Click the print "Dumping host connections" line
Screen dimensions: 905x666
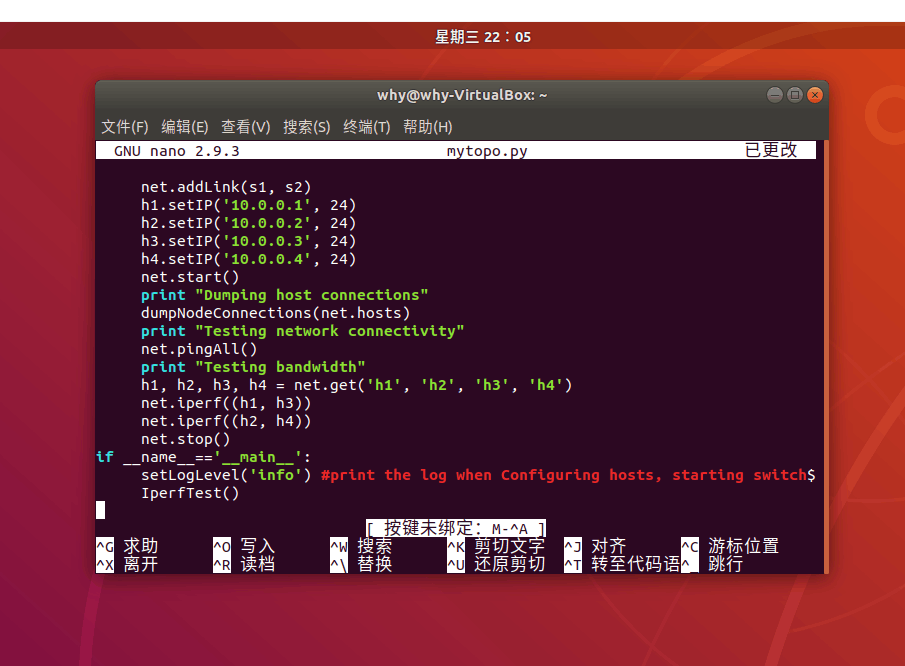tap(285, 295)
